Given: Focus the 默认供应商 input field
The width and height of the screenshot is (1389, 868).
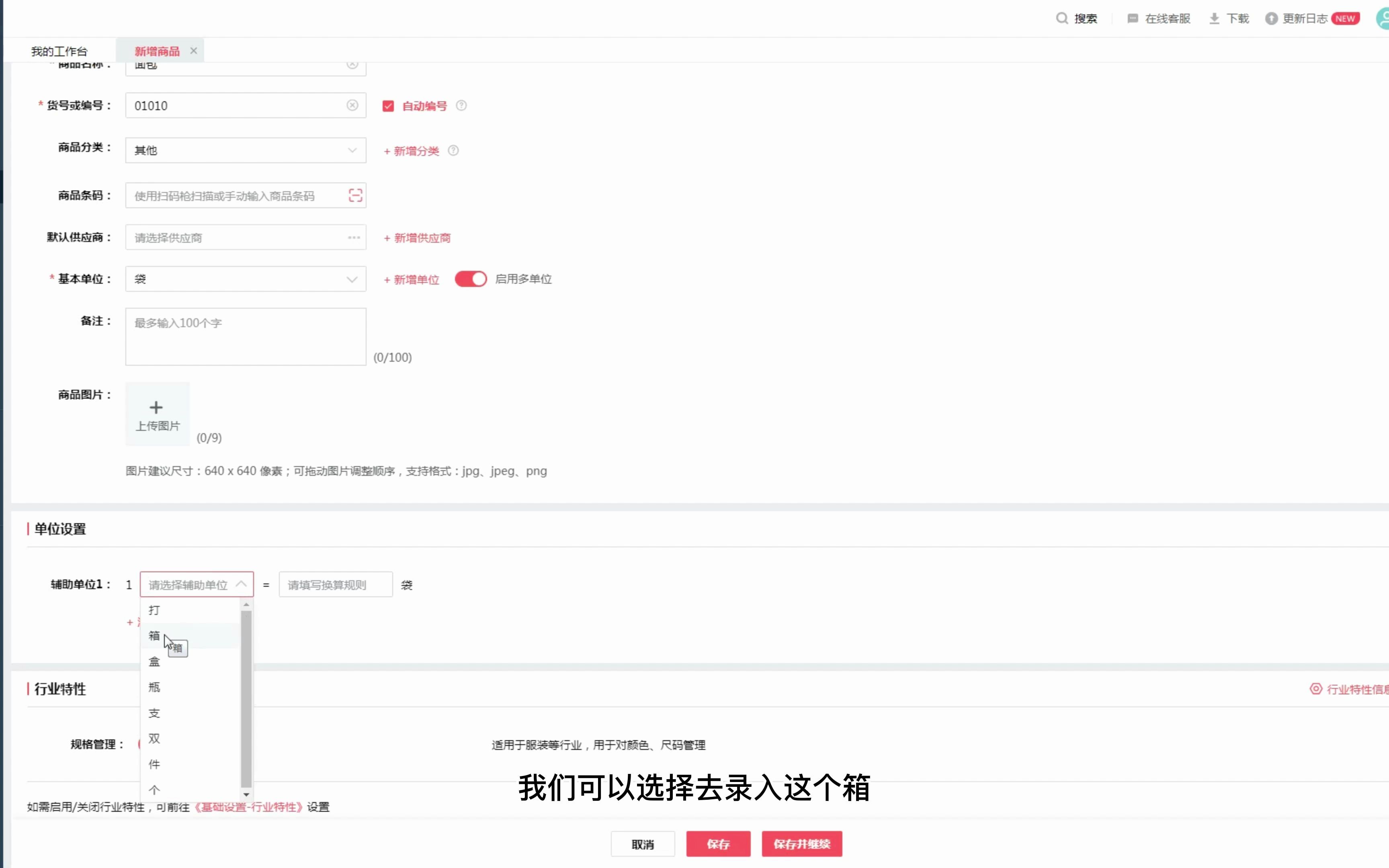Looking at the screenshot, I should 246,237.
